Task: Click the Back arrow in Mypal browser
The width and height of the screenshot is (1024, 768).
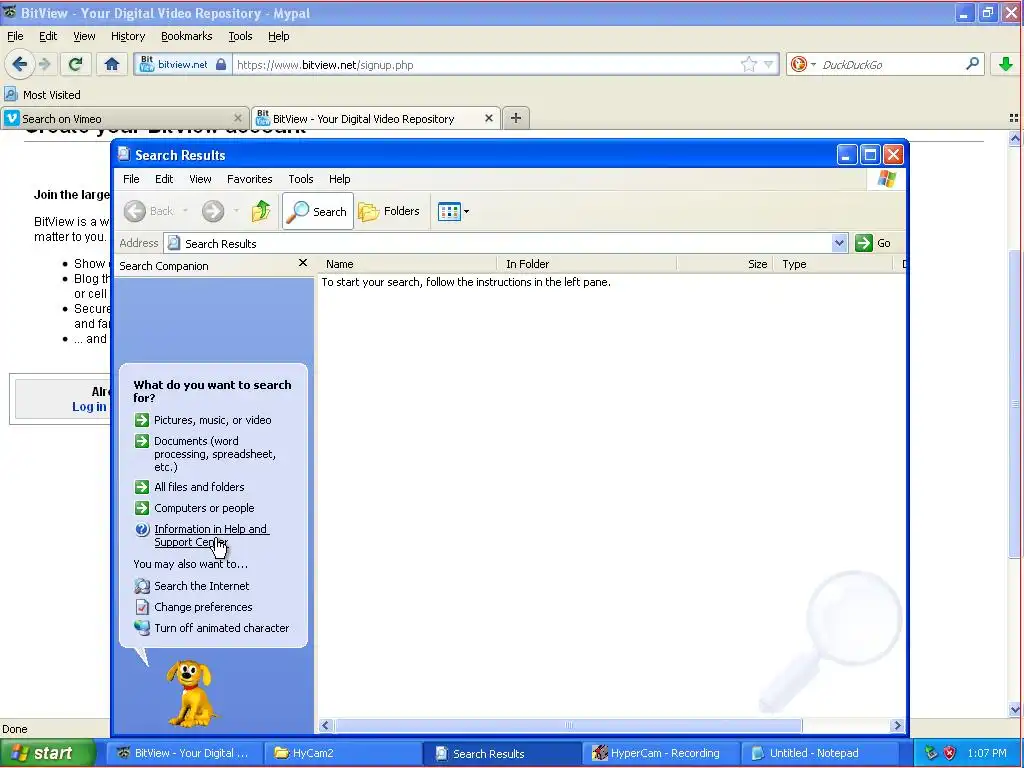Action: (19, 64)
